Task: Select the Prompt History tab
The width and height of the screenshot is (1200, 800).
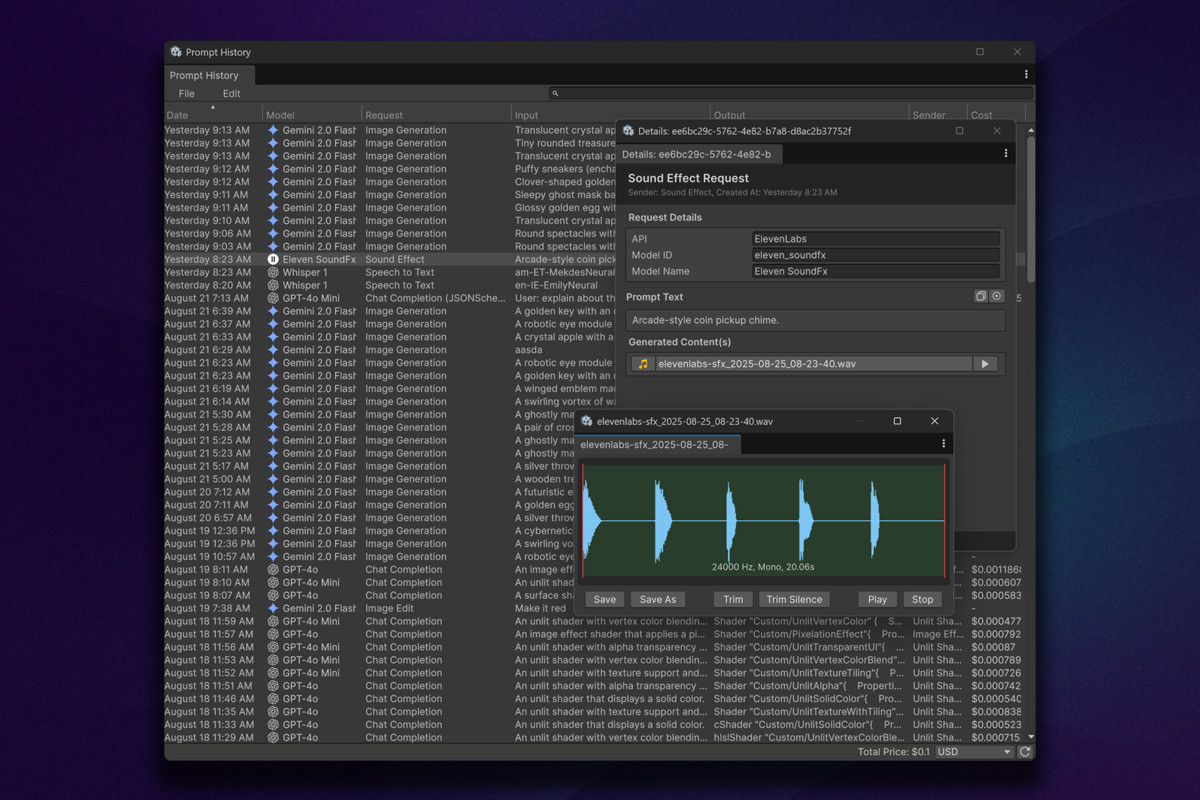Action: coord(207,75)
